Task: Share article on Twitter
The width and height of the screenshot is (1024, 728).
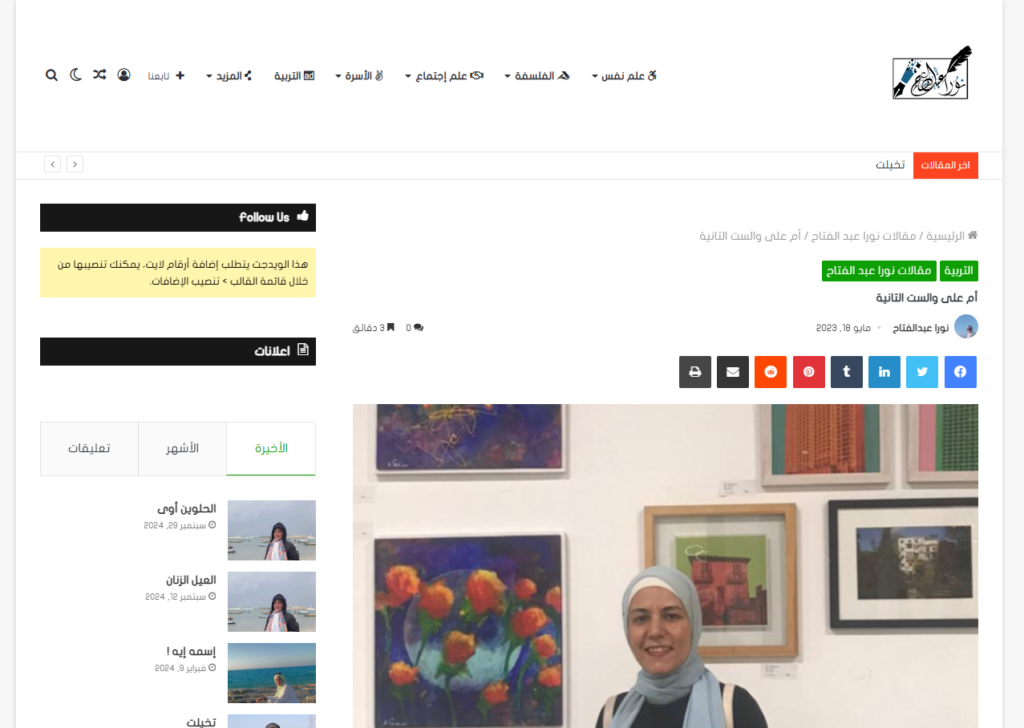Action: click(x=922, y=372)
